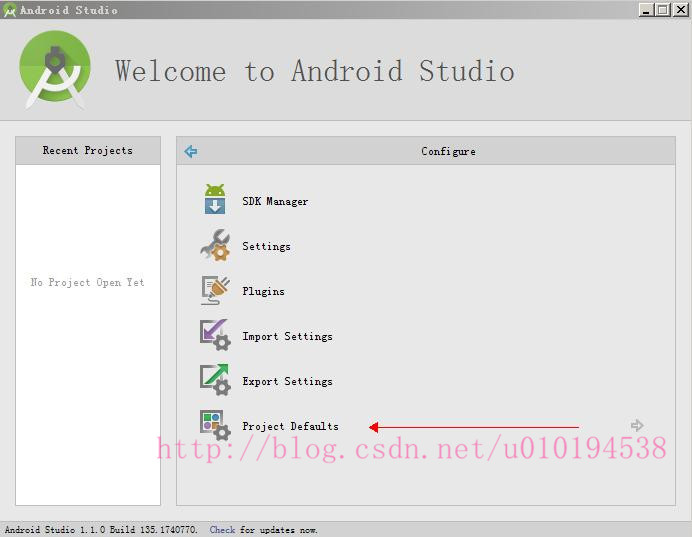692x537 pixels.
Task: Click the title bar Android Studio icon
Action: pyautogui.click(x=9, y=10)
